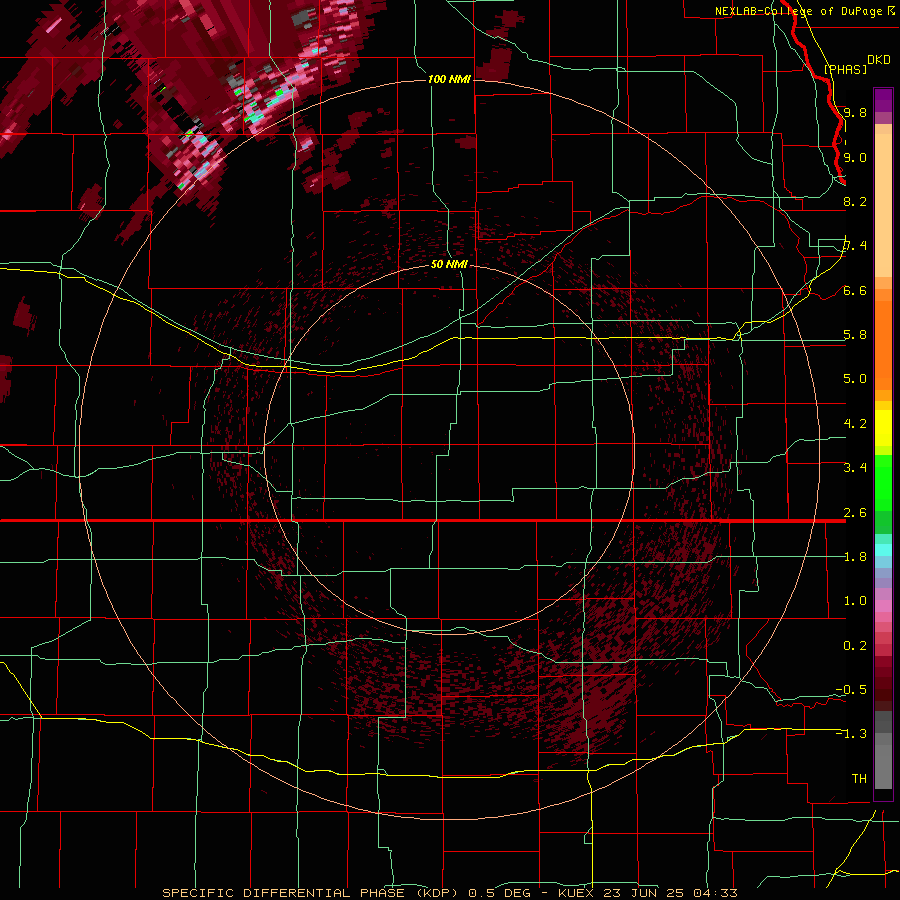
Task: Select the 1.0 legend value
Action: click(x=855, y=601)
